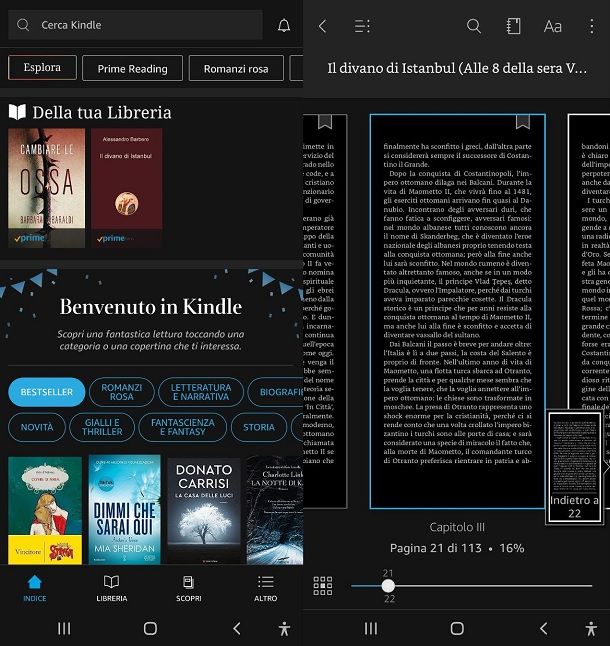Tap system back button on left phone
Viewport: 610px width, 646px height.
pos(237,628)
